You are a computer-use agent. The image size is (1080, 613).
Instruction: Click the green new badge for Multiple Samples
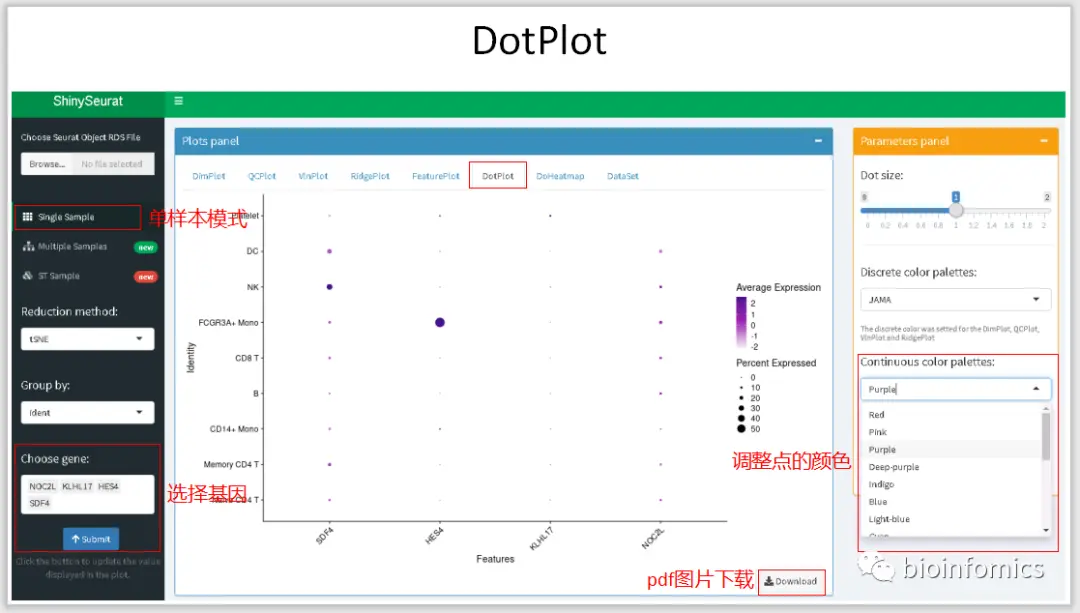(145, 247)
